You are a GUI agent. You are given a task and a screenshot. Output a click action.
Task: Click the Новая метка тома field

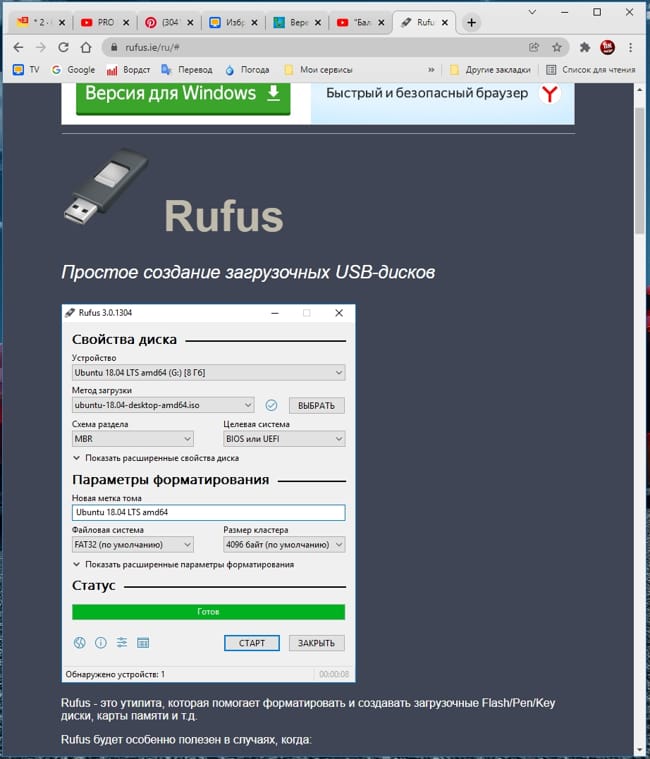209,513
